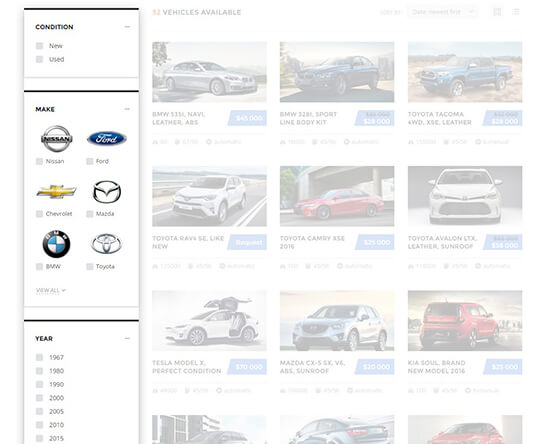Open the Sort By dropdown
The image size is (545, 444).
[x=442, y=12]
